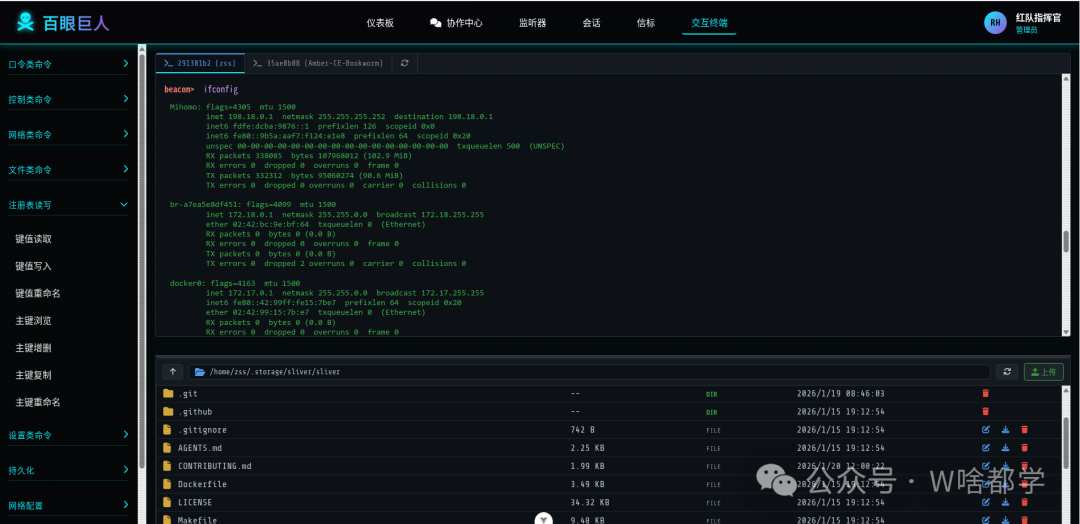Click the Dockerfile file icon

pyautogui.click(x=167, y=484)
